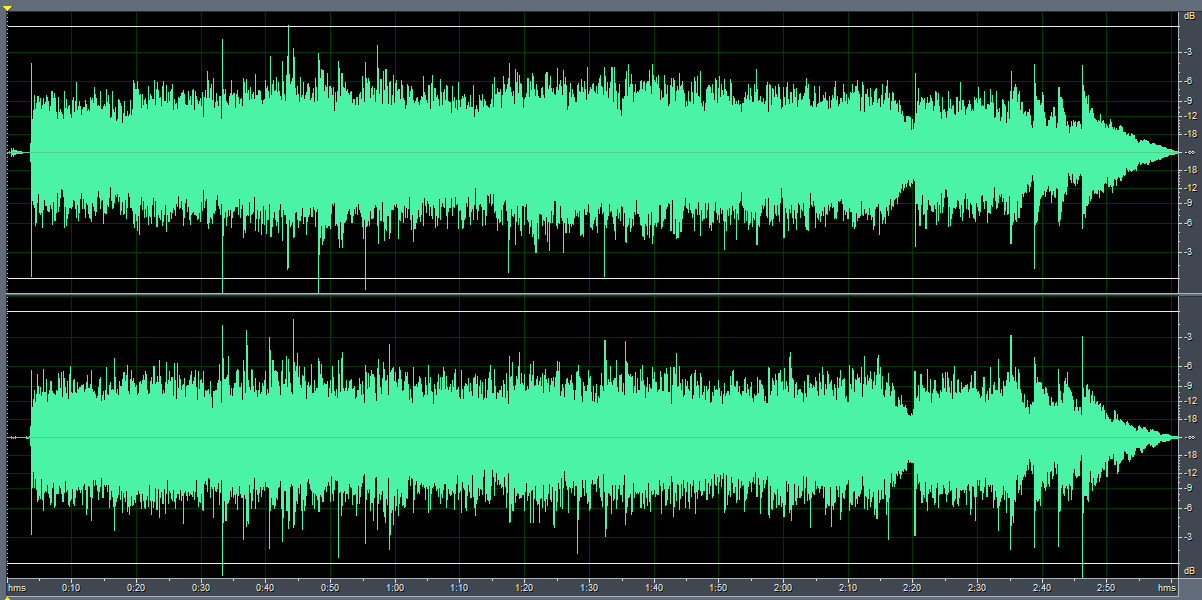Click the 2:20 label on the ruler
Image resolution: width=1202 pixels, height=600 pixels.
pos(912,587)
